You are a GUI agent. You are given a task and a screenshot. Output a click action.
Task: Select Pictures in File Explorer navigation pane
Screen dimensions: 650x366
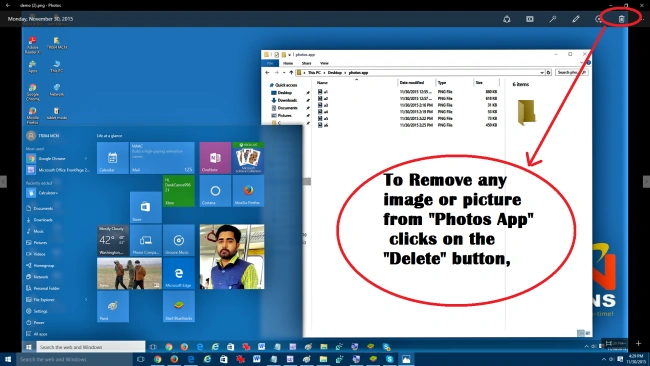pos(281,115)
